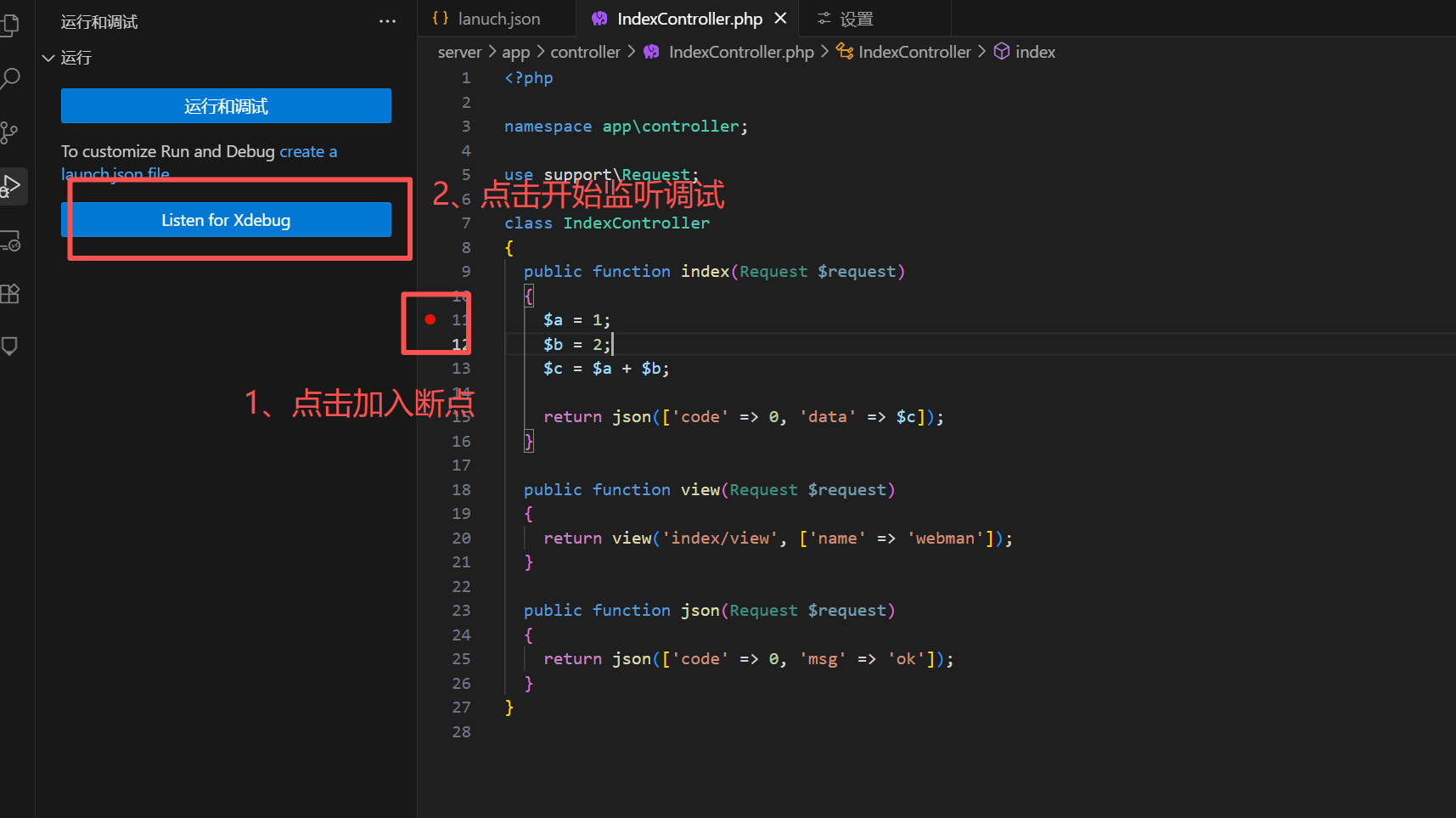Image resolution: width=1456 pixels, height=818 pixels.
Task: Click the three-dots more actions icon
Action: point(387,22)
